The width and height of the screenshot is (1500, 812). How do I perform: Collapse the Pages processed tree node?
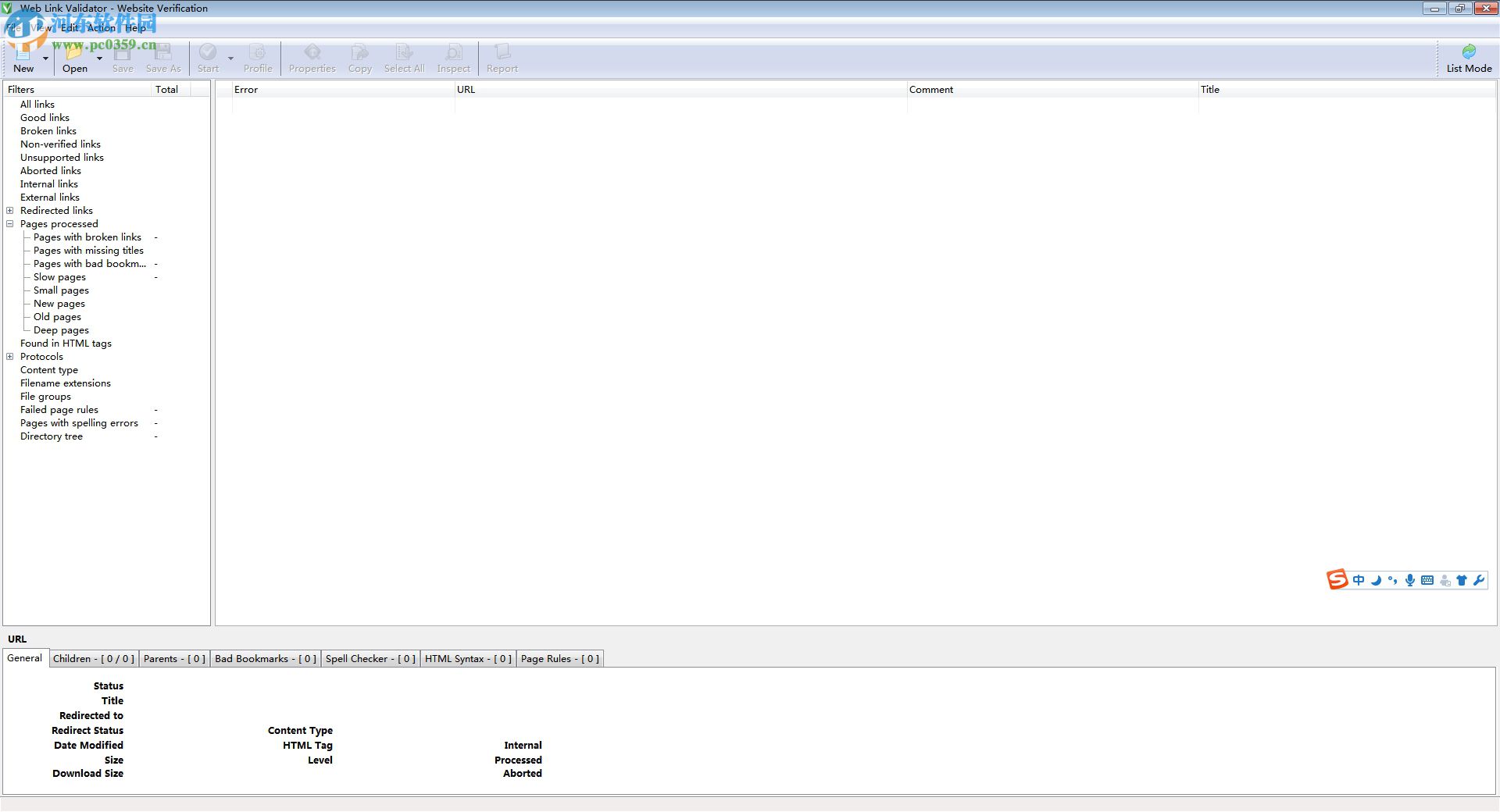(9, 224)
